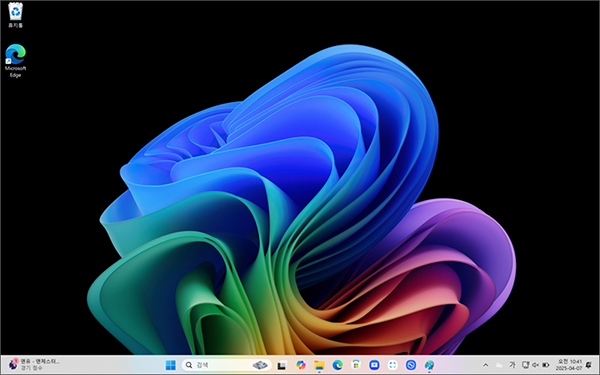Open the blue screen app taskbar icon
The image size is (600, 375).
[374, 365]
